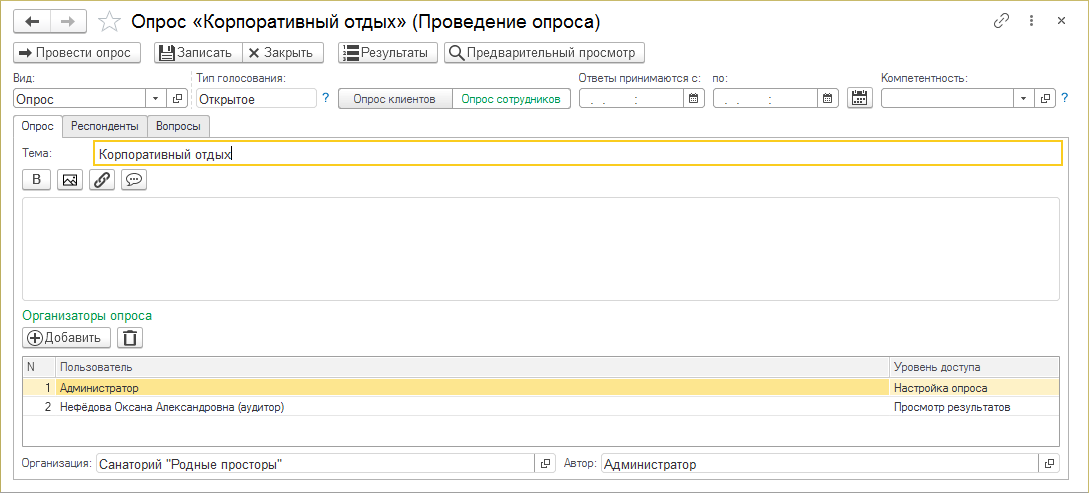This screenshot has width=1089, height=493.
Task: Copy link to this form
Action: (x=1001, y=20)
